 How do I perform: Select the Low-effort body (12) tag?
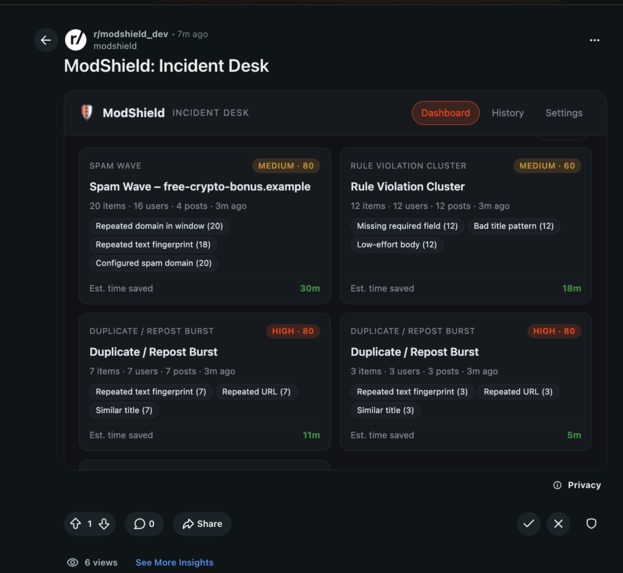point(397,244)
